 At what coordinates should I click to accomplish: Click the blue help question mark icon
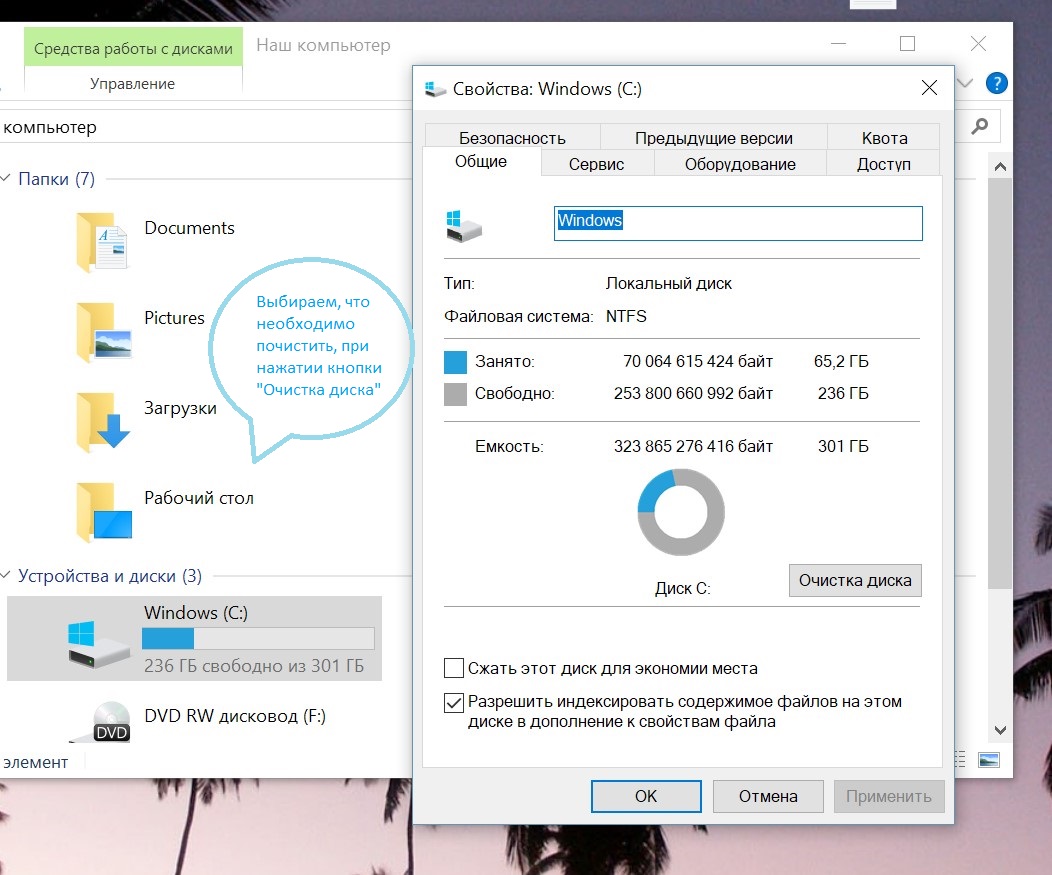coord(996,83)
